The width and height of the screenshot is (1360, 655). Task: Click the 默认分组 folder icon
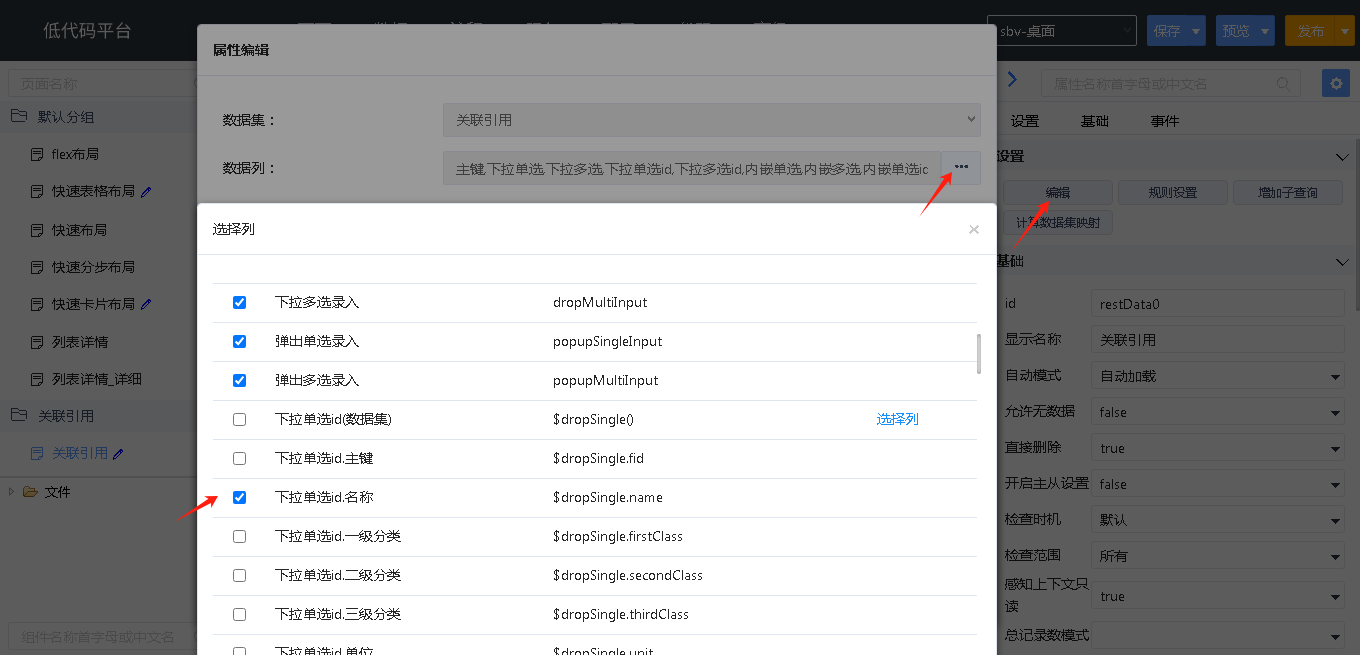(x=19, y=117)
